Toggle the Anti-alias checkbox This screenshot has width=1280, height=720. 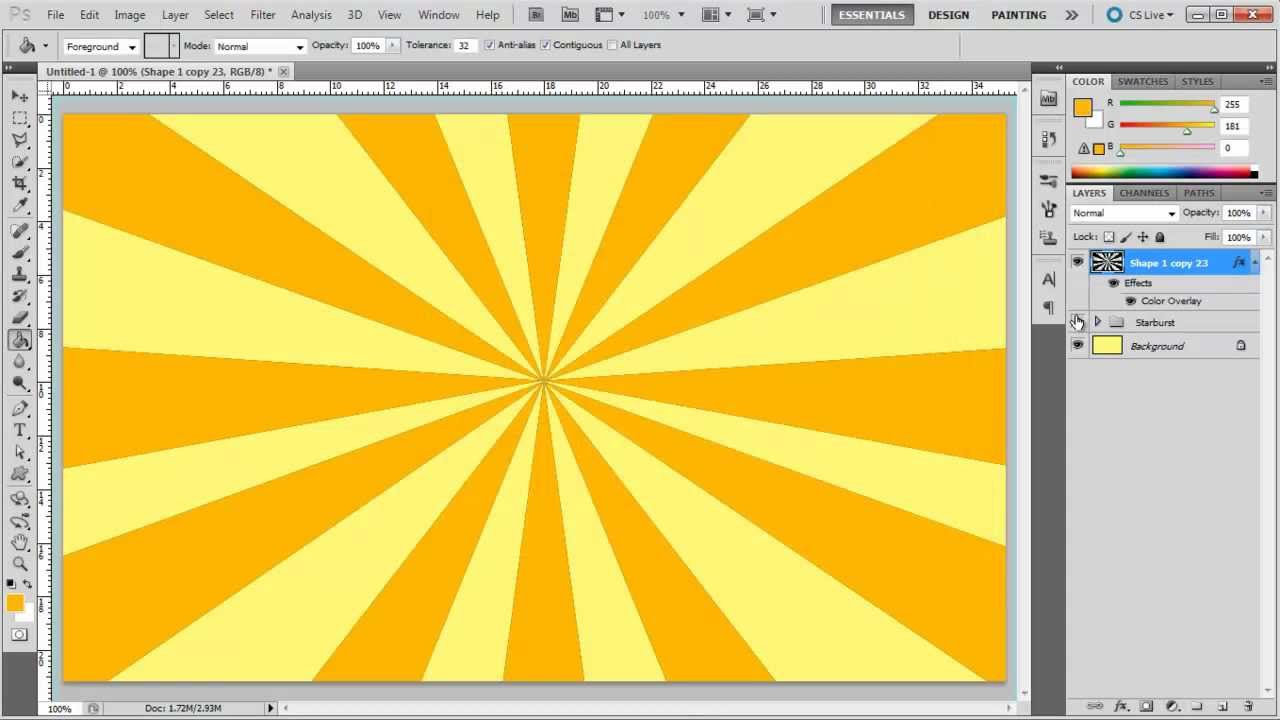click(x=489, y=45)
